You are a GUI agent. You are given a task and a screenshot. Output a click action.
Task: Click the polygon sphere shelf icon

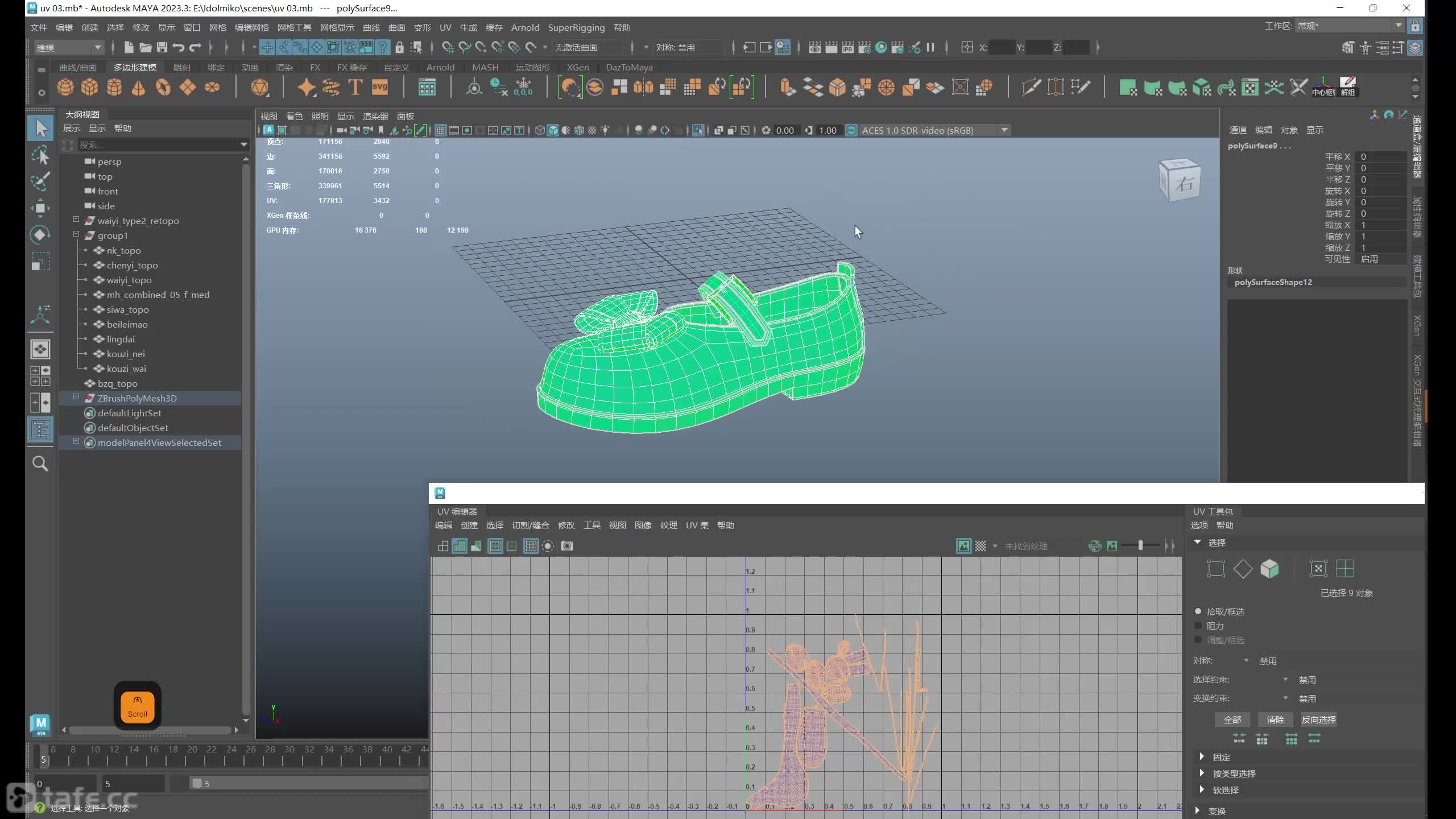65,88
